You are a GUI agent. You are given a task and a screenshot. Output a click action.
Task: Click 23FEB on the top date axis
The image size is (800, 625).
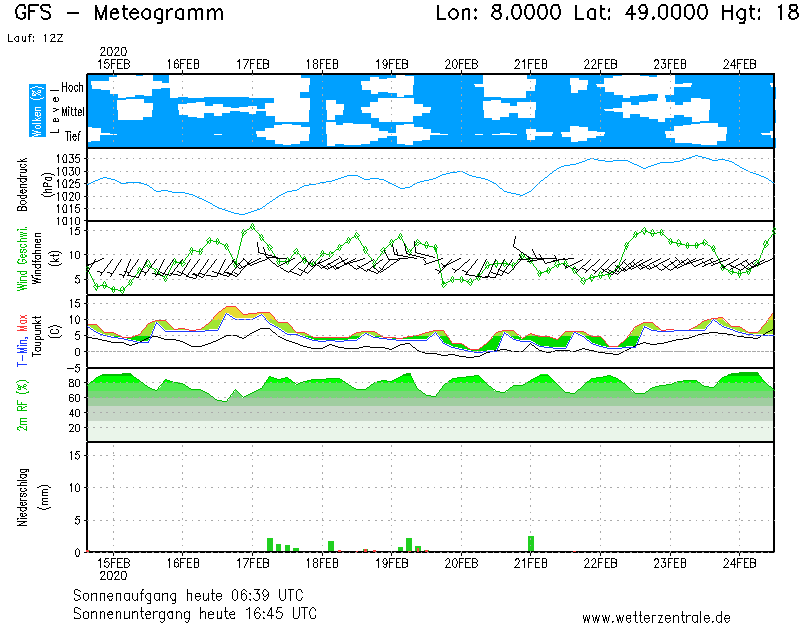coord(670,64)
